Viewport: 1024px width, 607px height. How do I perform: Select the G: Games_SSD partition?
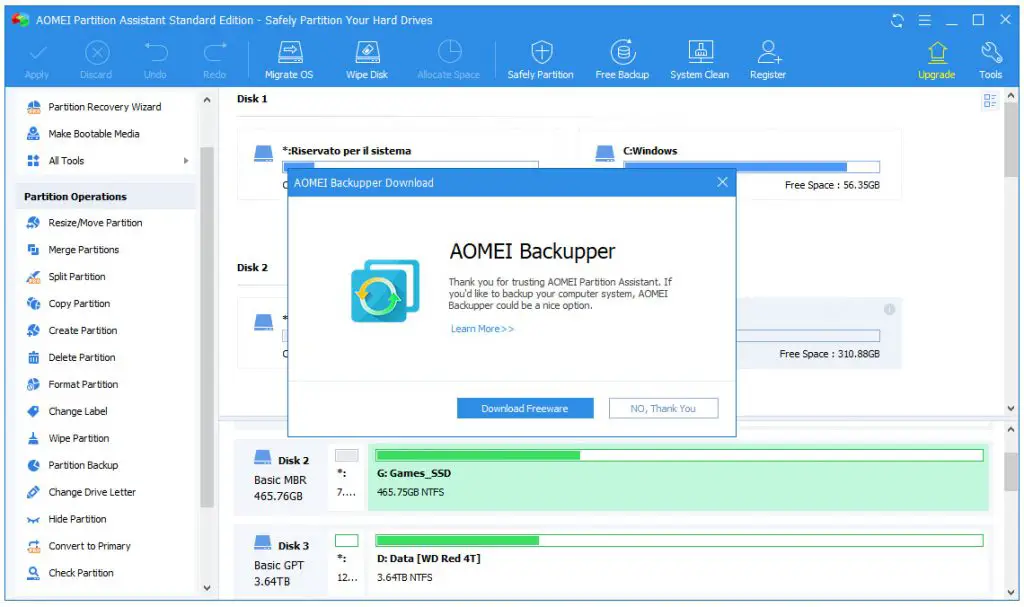click(679, 477)
